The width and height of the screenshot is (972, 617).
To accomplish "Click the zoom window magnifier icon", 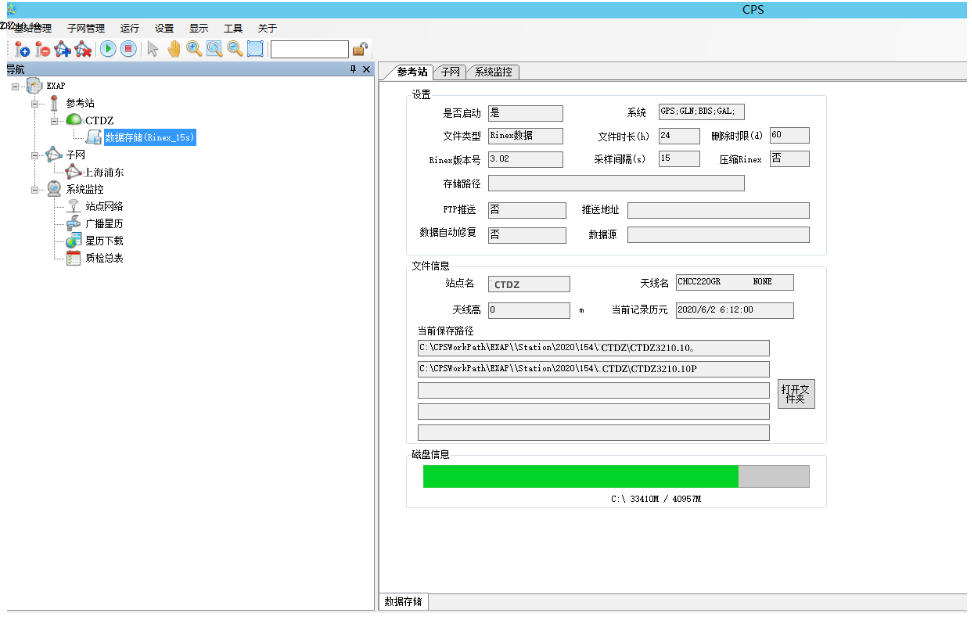I will tap(214, 49).
